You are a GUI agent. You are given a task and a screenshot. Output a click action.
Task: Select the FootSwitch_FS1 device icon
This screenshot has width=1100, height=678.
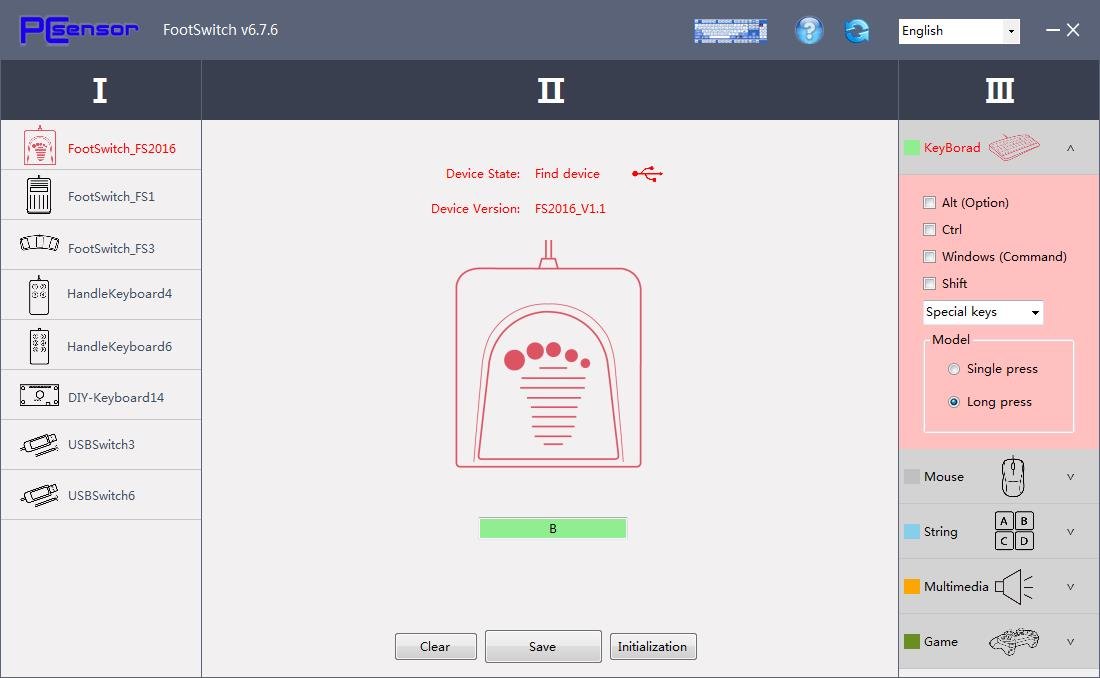click(39, 196)
